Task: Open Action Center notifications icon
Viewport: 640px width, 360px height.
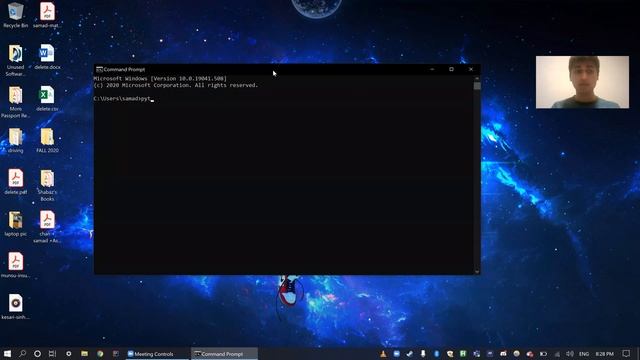Action: [626, 353]
